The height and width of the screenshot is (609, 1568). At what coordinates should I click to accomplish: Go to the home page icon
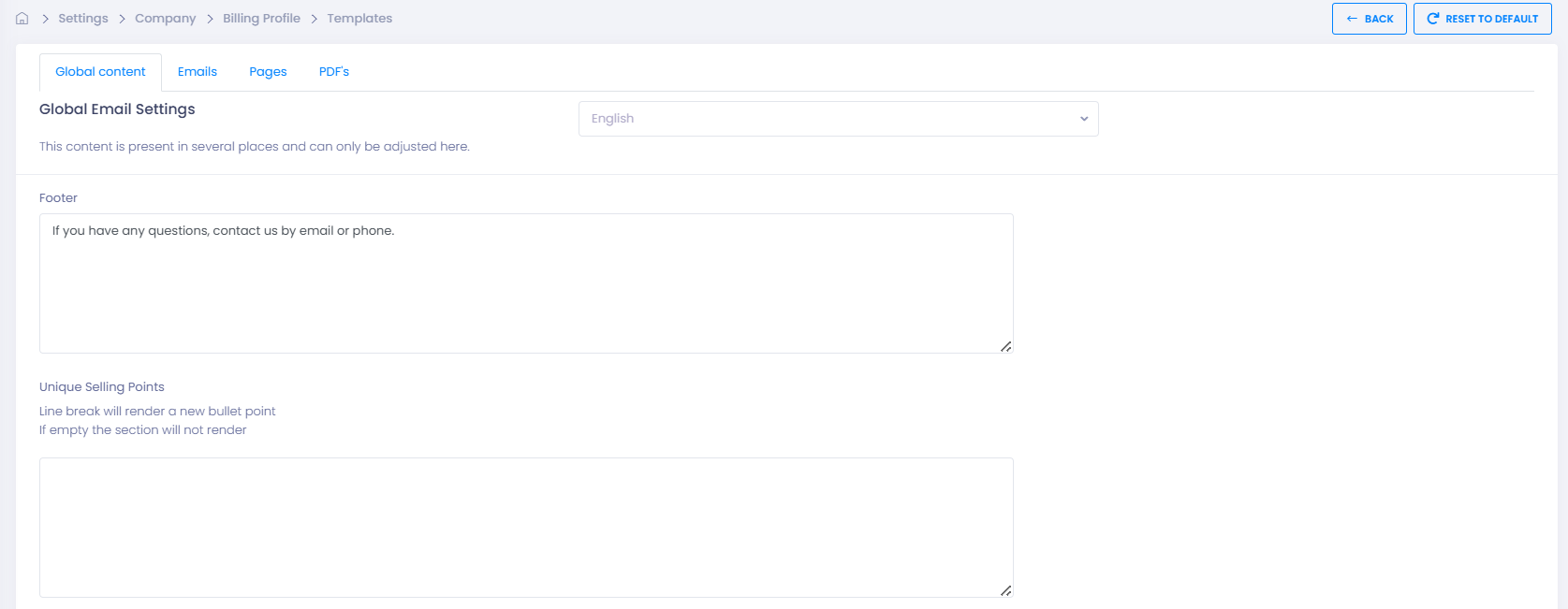click(x=22, y=19)
